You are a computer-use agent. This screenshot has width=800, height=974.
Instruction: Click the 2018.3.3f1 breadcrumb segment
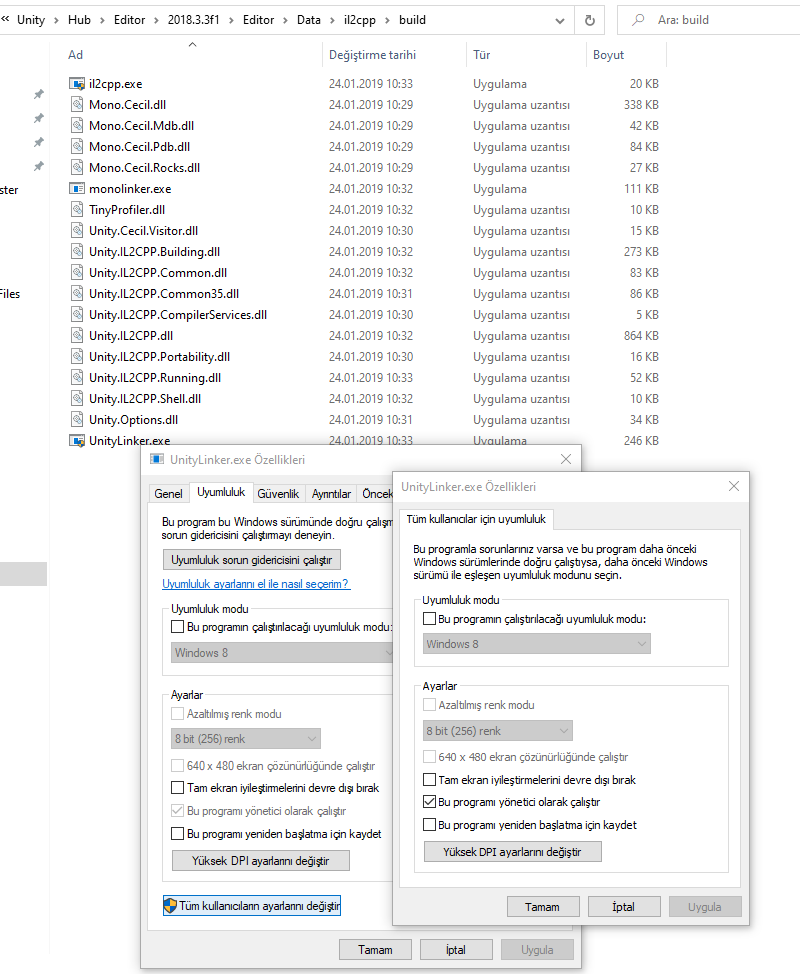pos(193,20)
